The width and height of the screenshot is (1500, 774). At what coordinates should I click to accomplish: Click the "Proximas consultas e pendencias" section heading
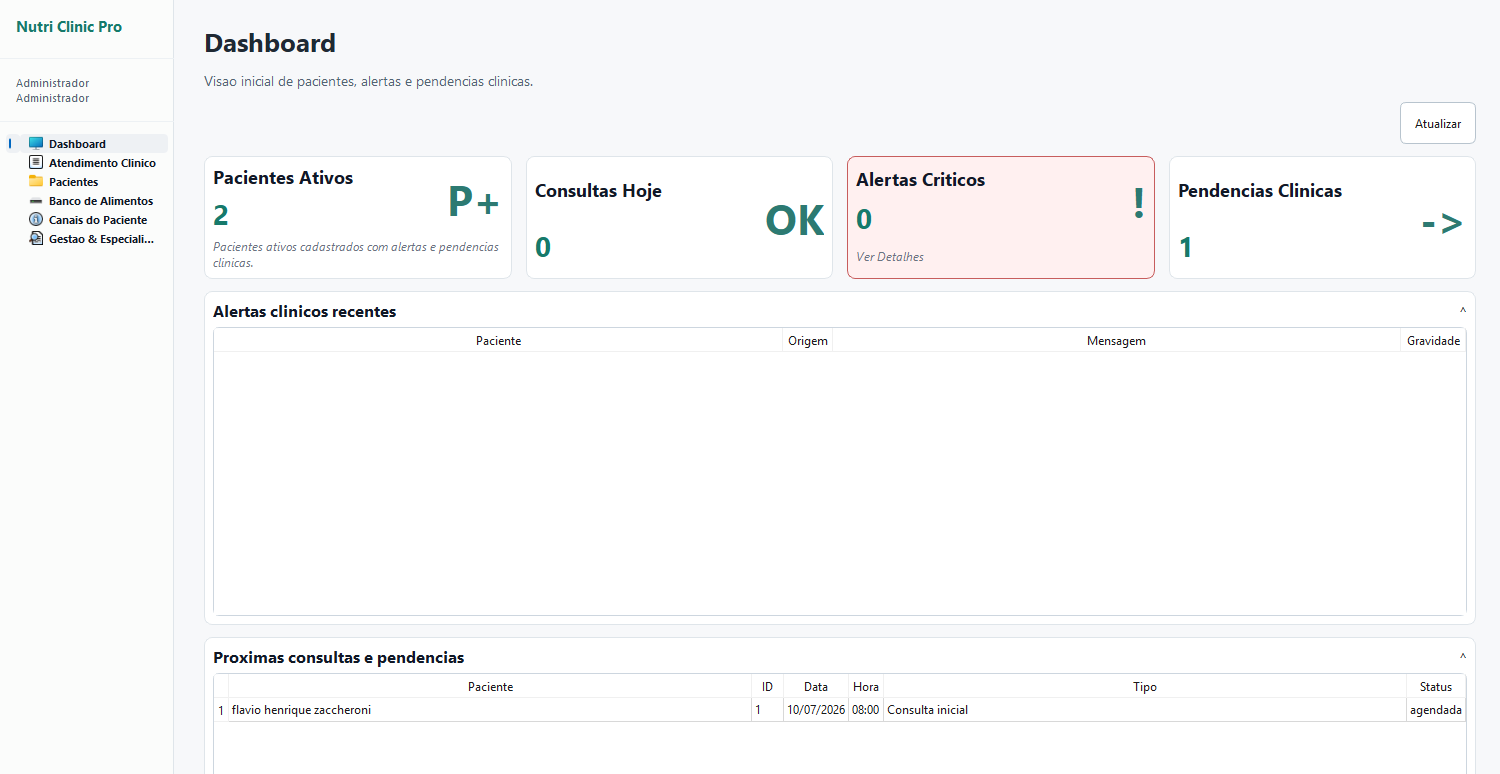click(339, 658)
